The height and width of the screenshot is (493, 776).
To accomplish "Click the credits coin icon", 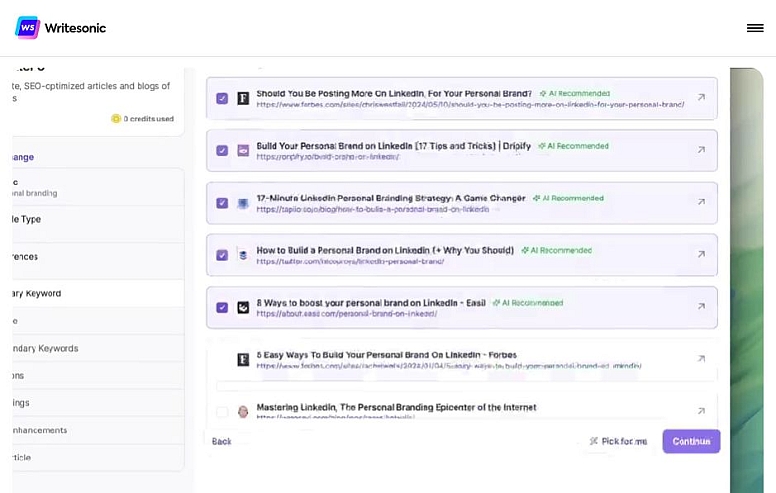I will coord(116,119).
